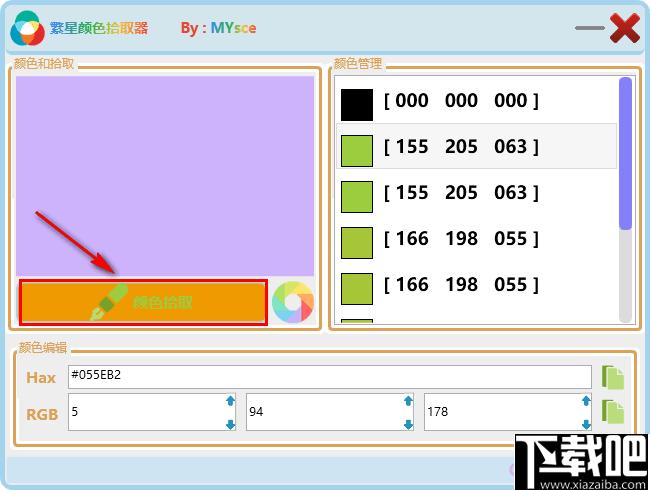Click the non-highlighted row's 155 205 063 text
This screenshot has width=650, height=490.
[x=461, y=193]
